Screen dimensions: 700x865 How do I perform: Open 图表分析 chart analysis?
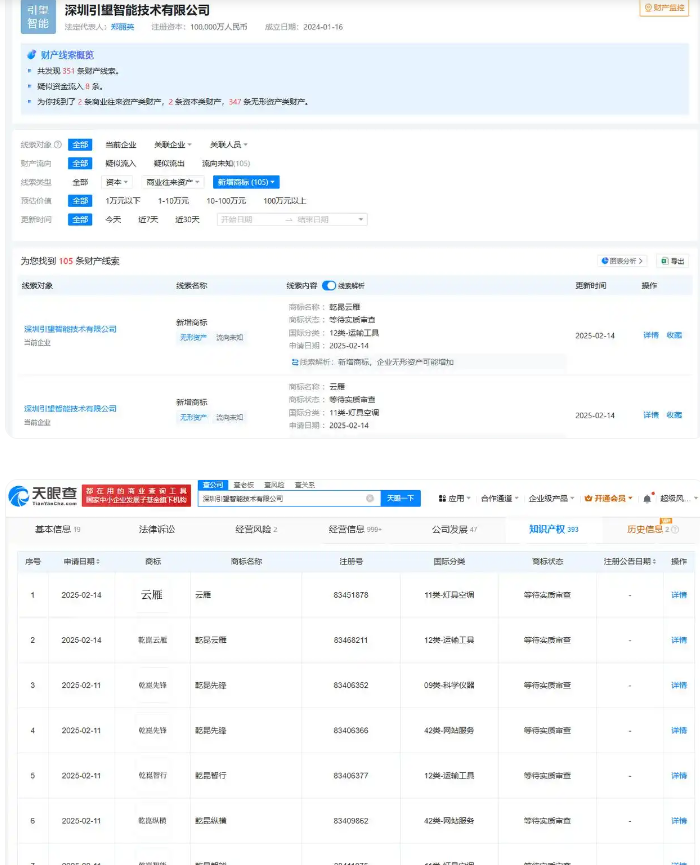(623, 261)
